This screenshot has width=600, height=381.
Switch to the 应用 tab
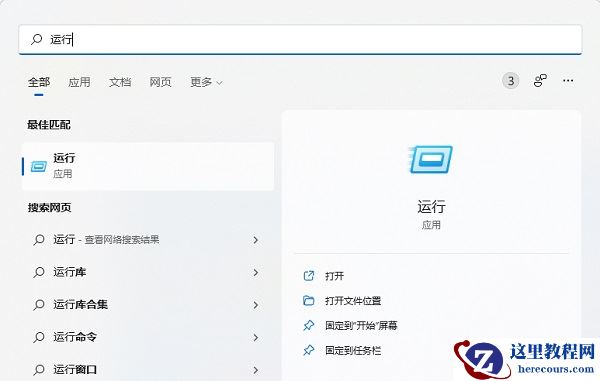(79, 82)
